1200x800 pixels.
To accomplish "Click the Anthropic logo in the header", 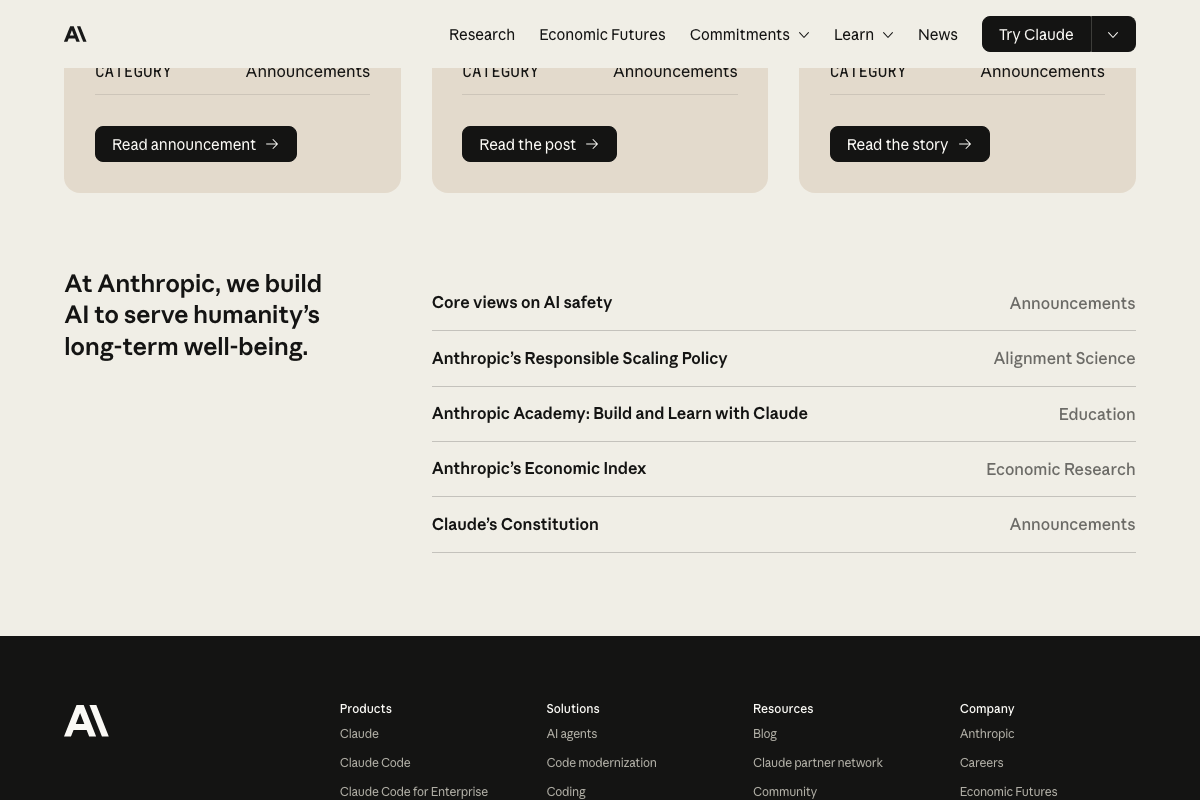I will coord(75,34).
